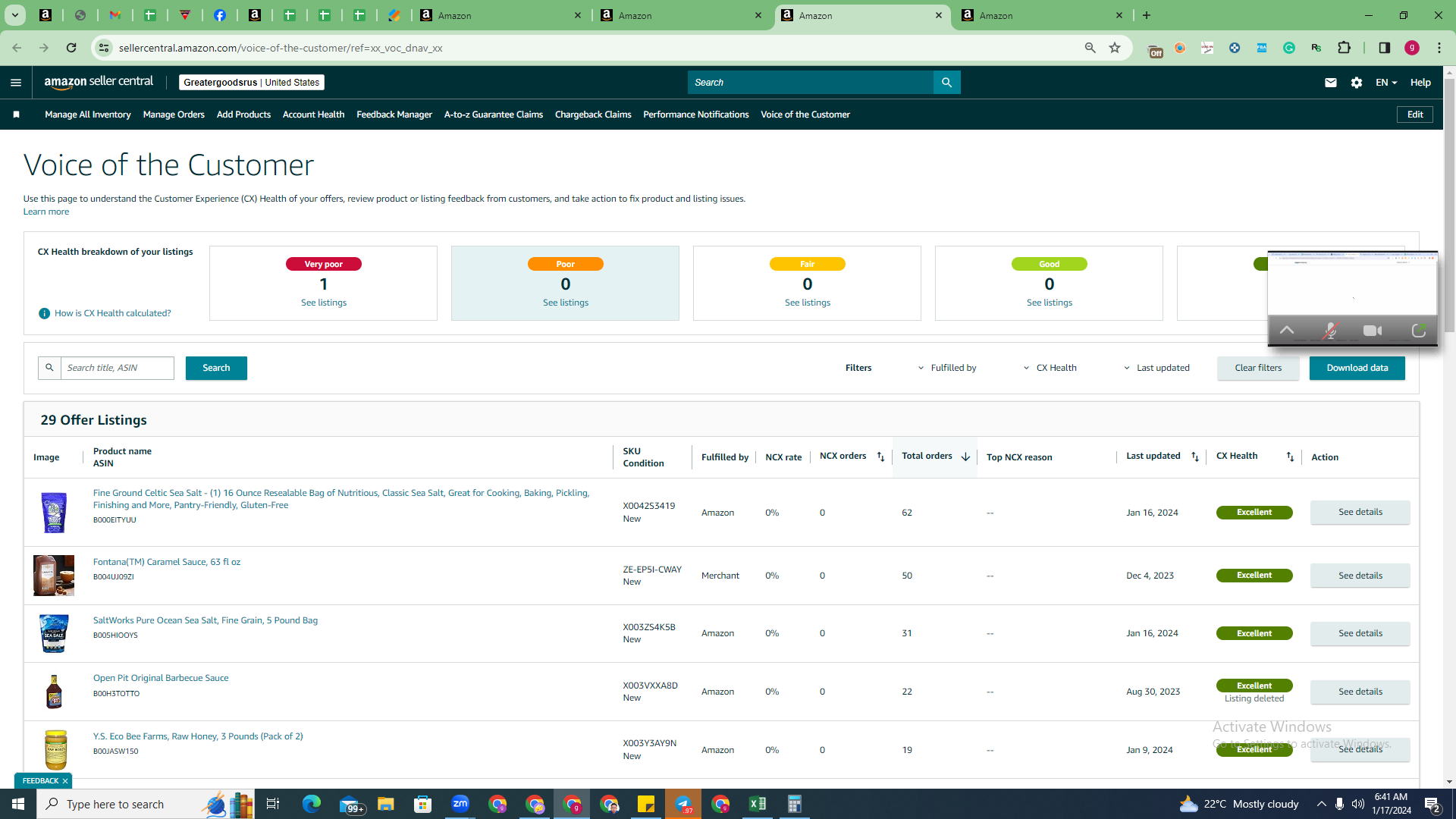Open the Chrome three-dot menu
Image resolution: width=1456 pixels, height=819 pixels.
tap(1439, 48)
